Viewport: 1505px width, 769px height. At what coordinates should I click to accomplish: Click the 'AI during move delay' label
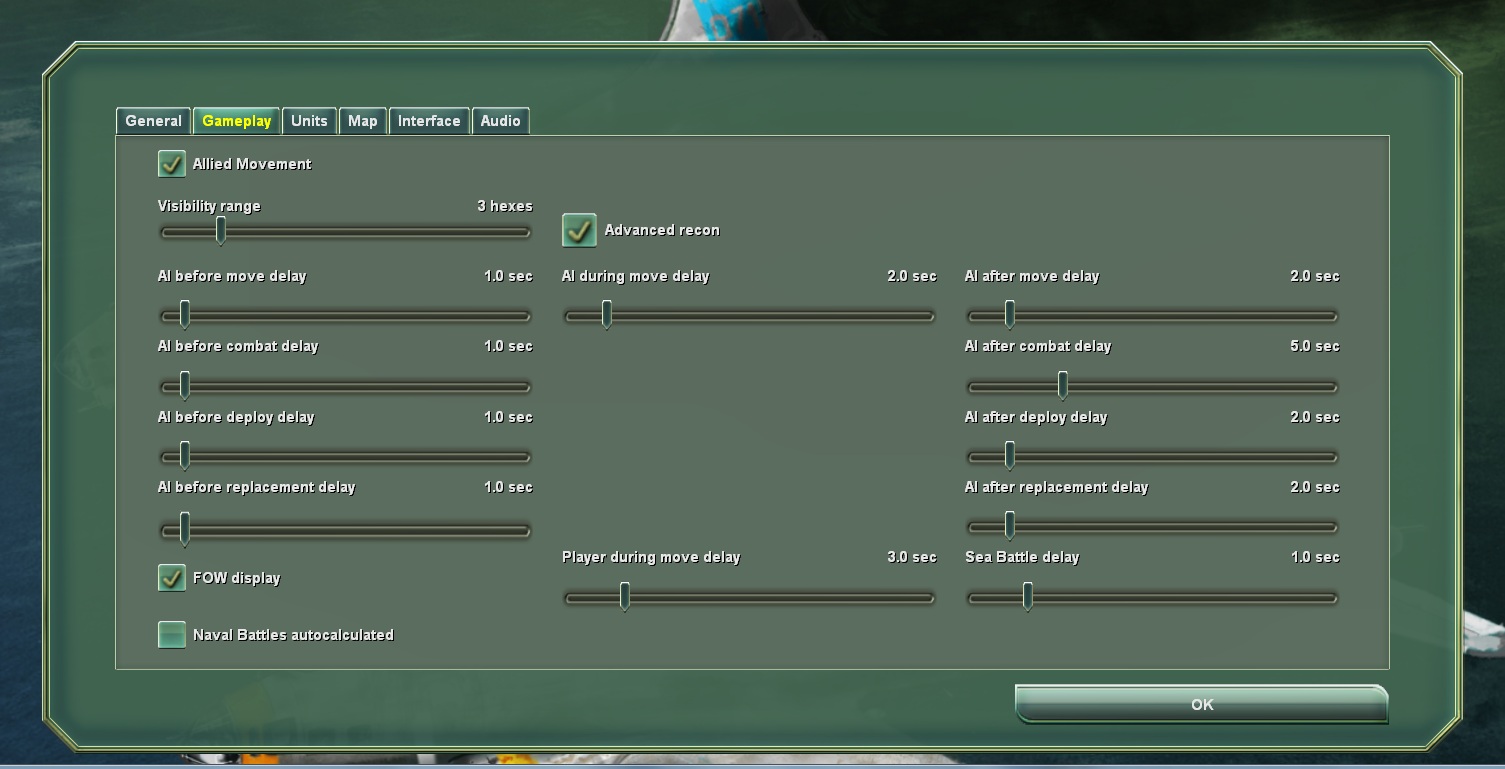tap(636, 276)
